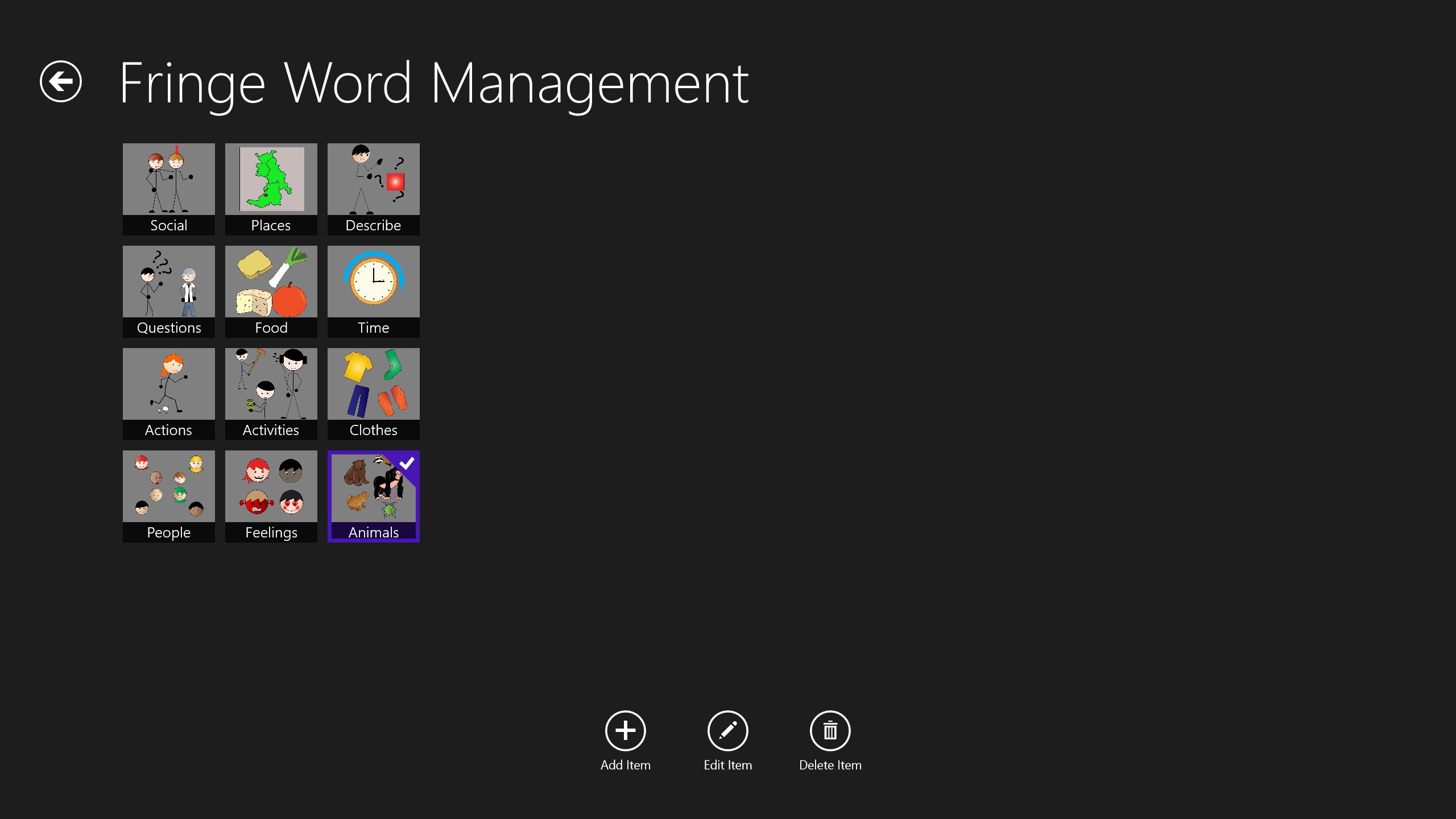Viewport: 1456px width, 819px height.
Task: Pick the Actions category tile
Action: [x=169, y=394]
